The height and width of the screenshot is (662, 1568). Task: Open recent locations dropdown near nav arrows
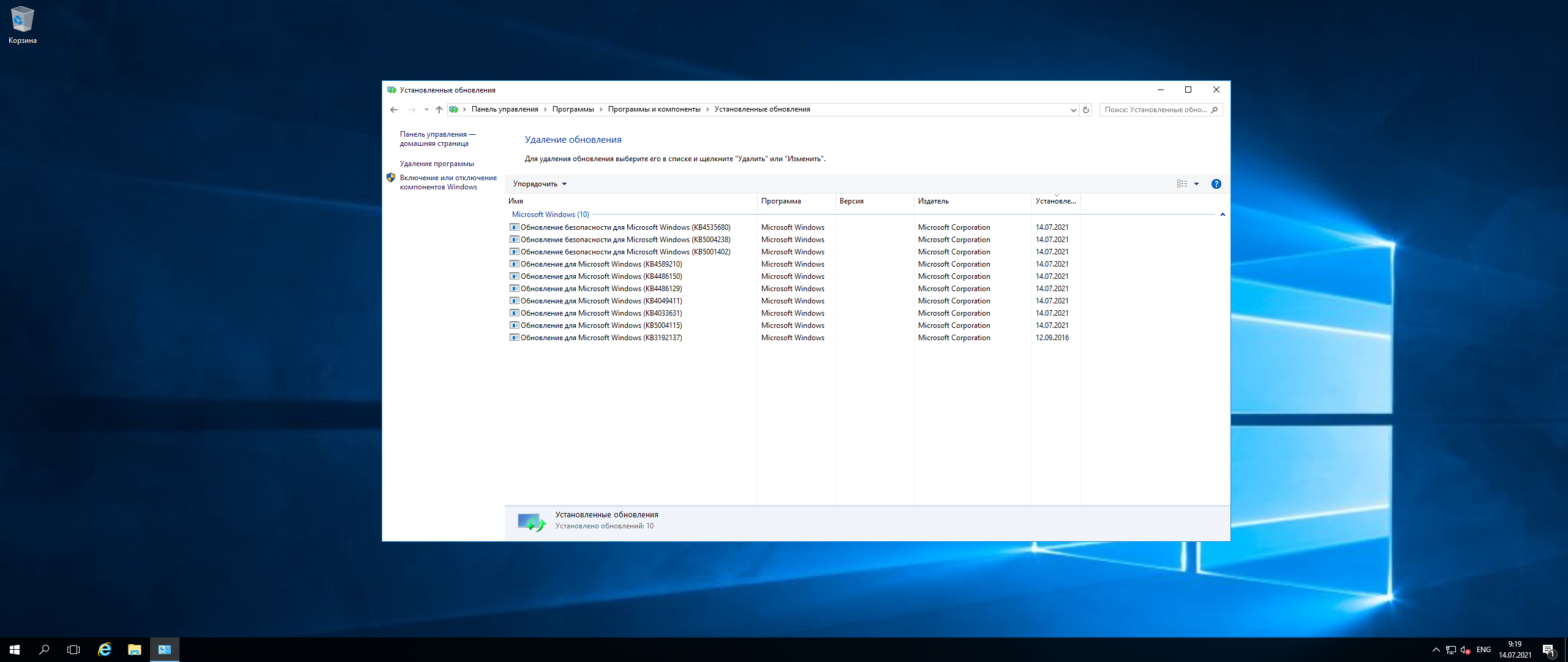click(x=426, y=110)
